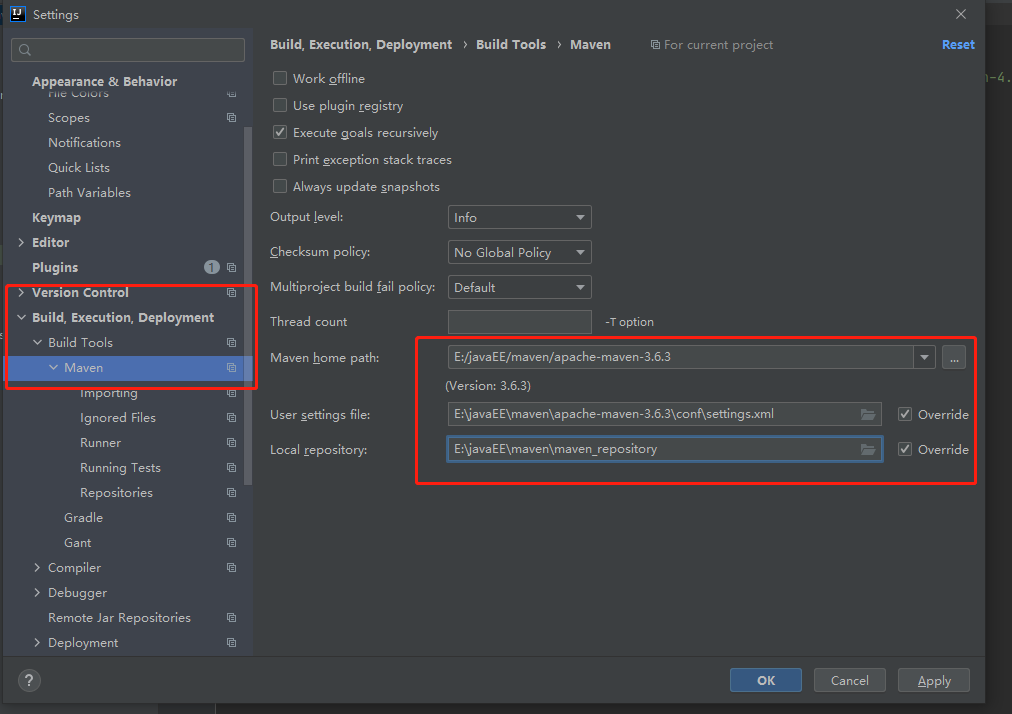The width and height of the screenshot is (1012, 714).
Task: Select Notifications in the settings tree
Action: pyautogui.click(x=84, y=143)
